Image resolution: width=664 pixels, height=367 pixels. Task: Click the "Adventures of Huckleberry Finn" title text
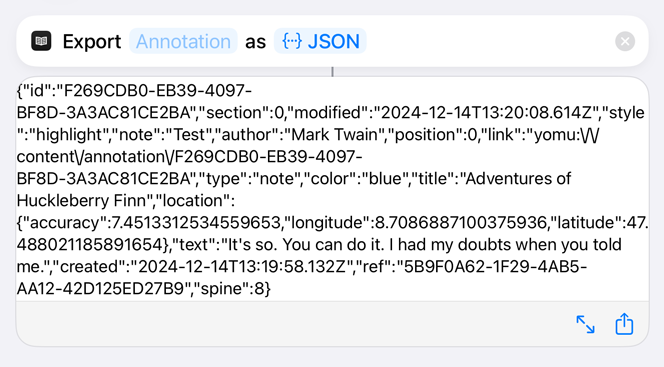[x=294, y=189]
